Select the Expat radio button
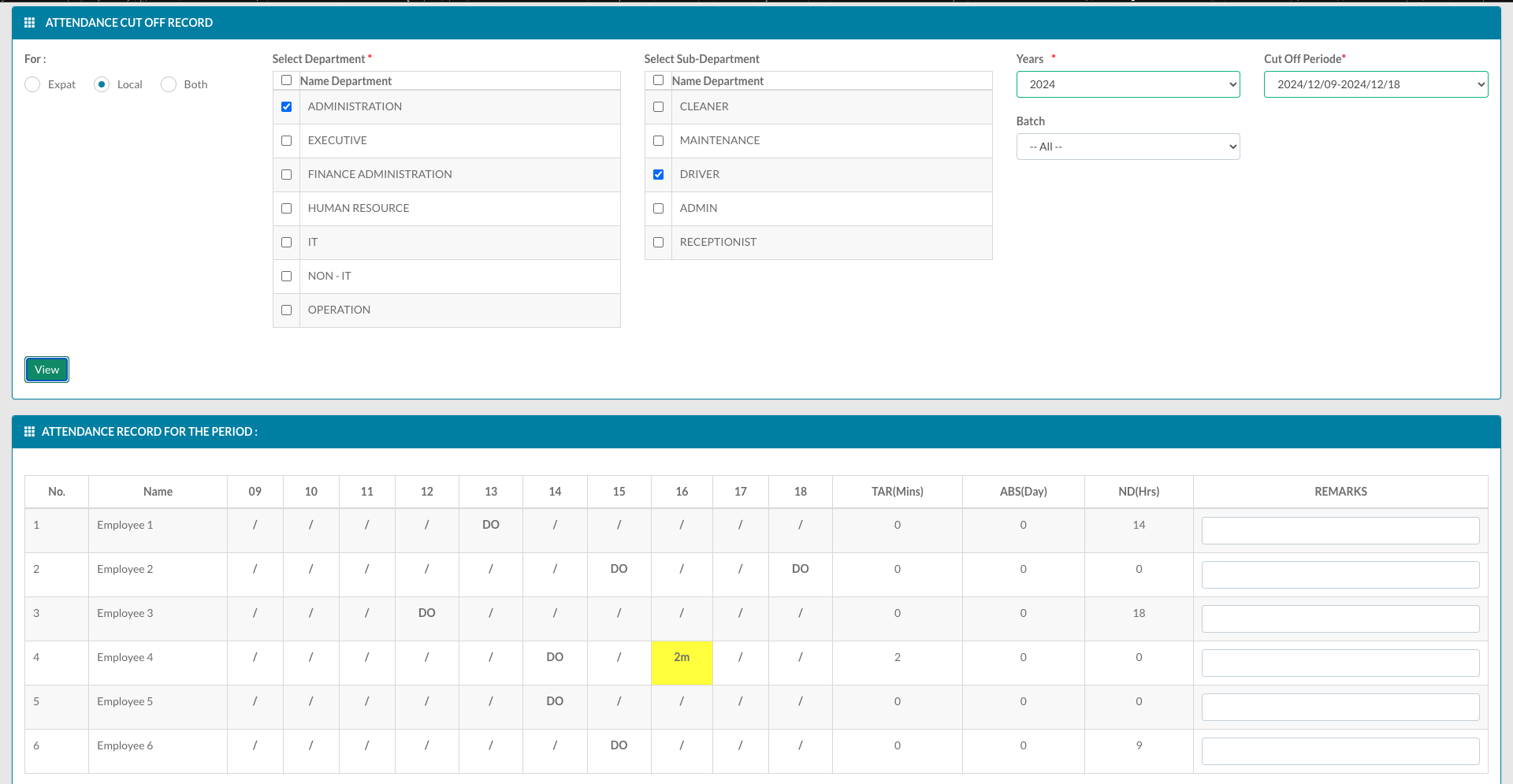Screen dimensions: 1513x784 [x=32, y=84]
